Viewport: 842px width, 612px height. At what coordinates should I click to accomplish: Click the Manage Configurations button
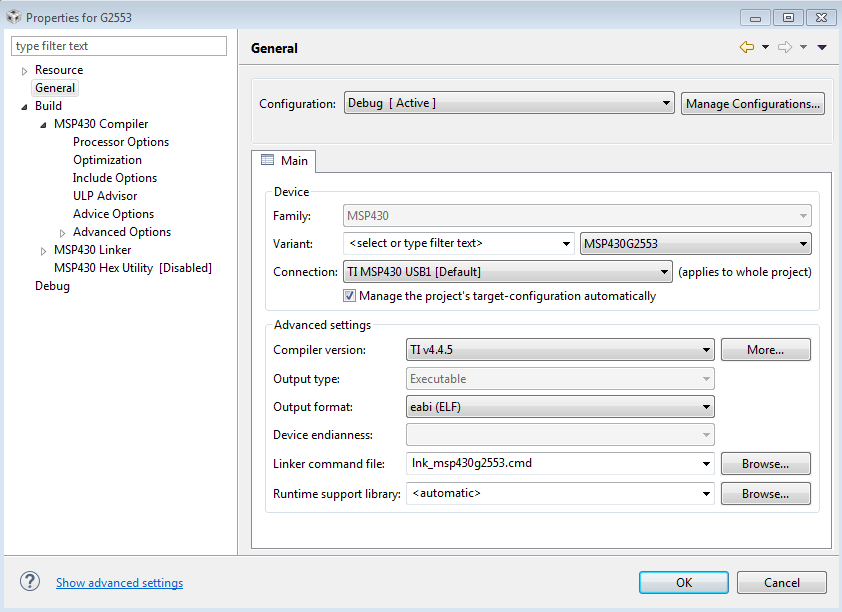click(753, 104)
